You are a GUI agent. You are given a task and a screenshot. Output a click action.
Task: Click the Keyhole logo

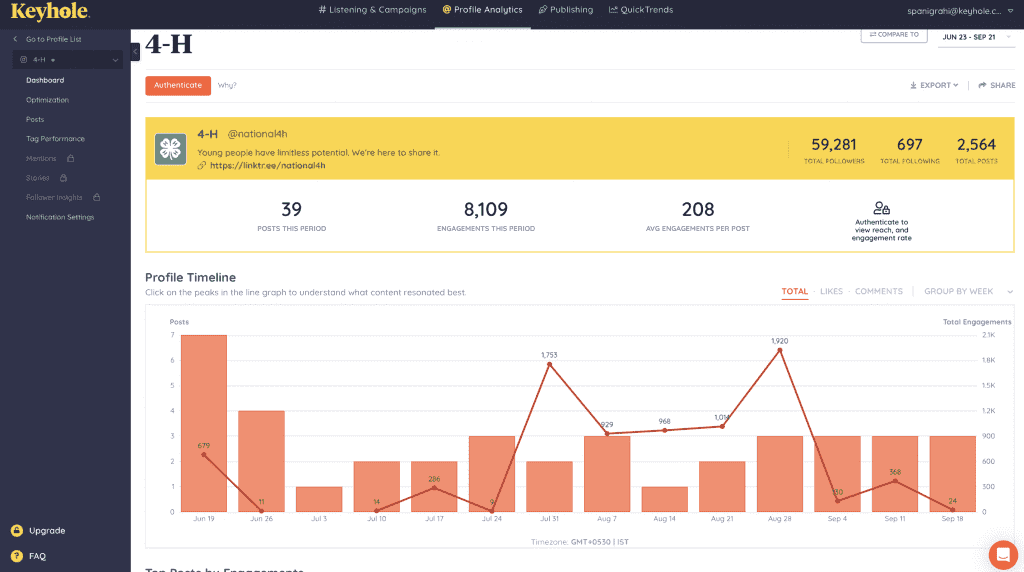coord(50,11)
